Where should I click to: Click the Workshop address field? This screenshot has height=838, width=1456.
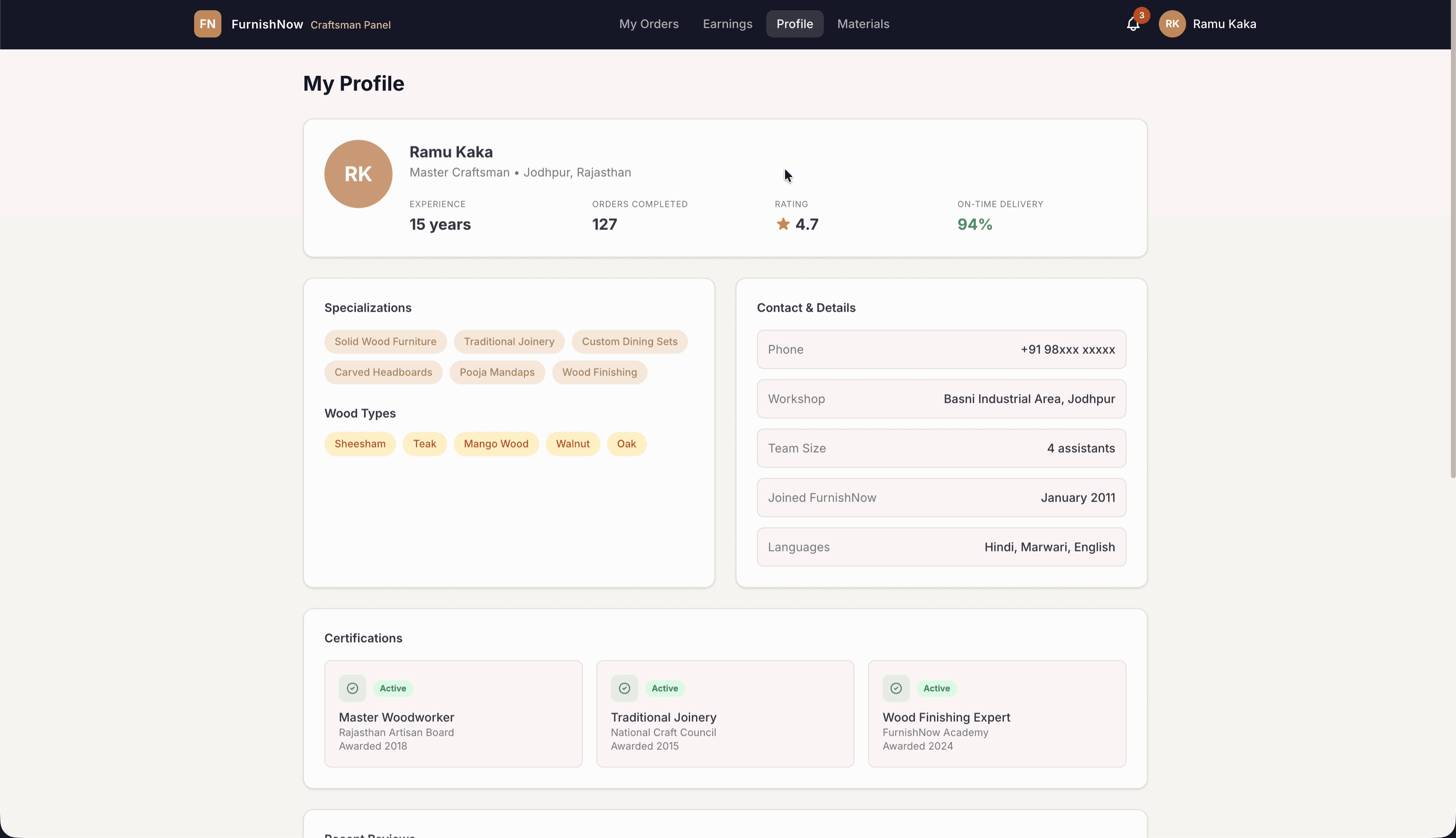pyautogui.click(x=941, y=399)
